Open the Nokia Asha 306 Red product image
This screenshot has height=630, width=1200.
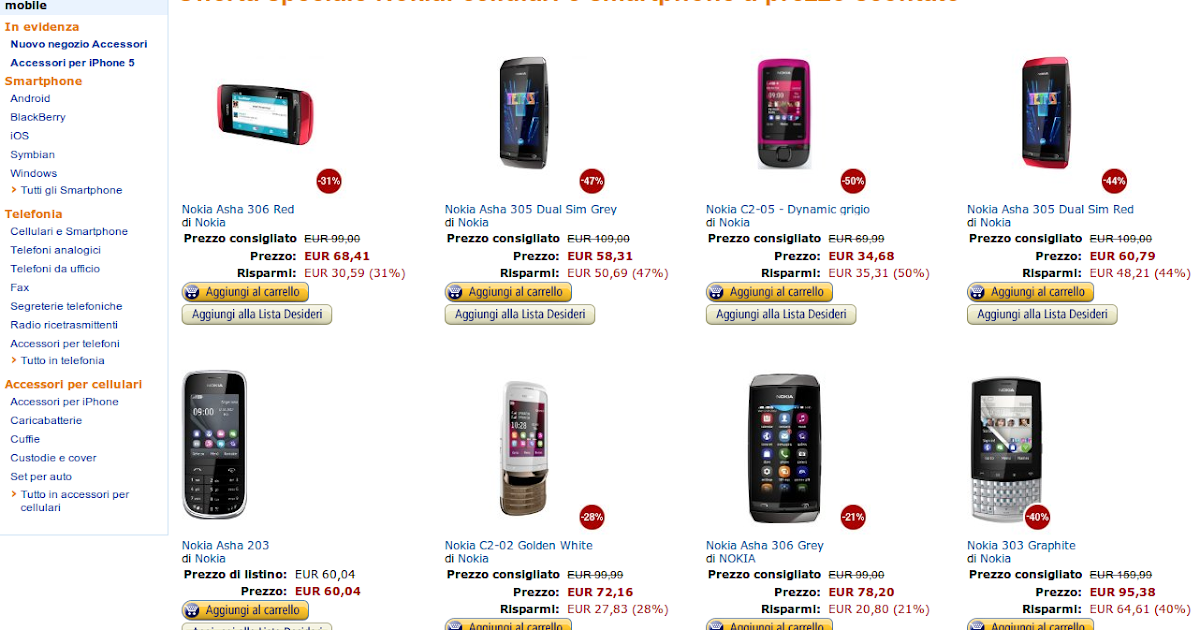click(266, 112)
